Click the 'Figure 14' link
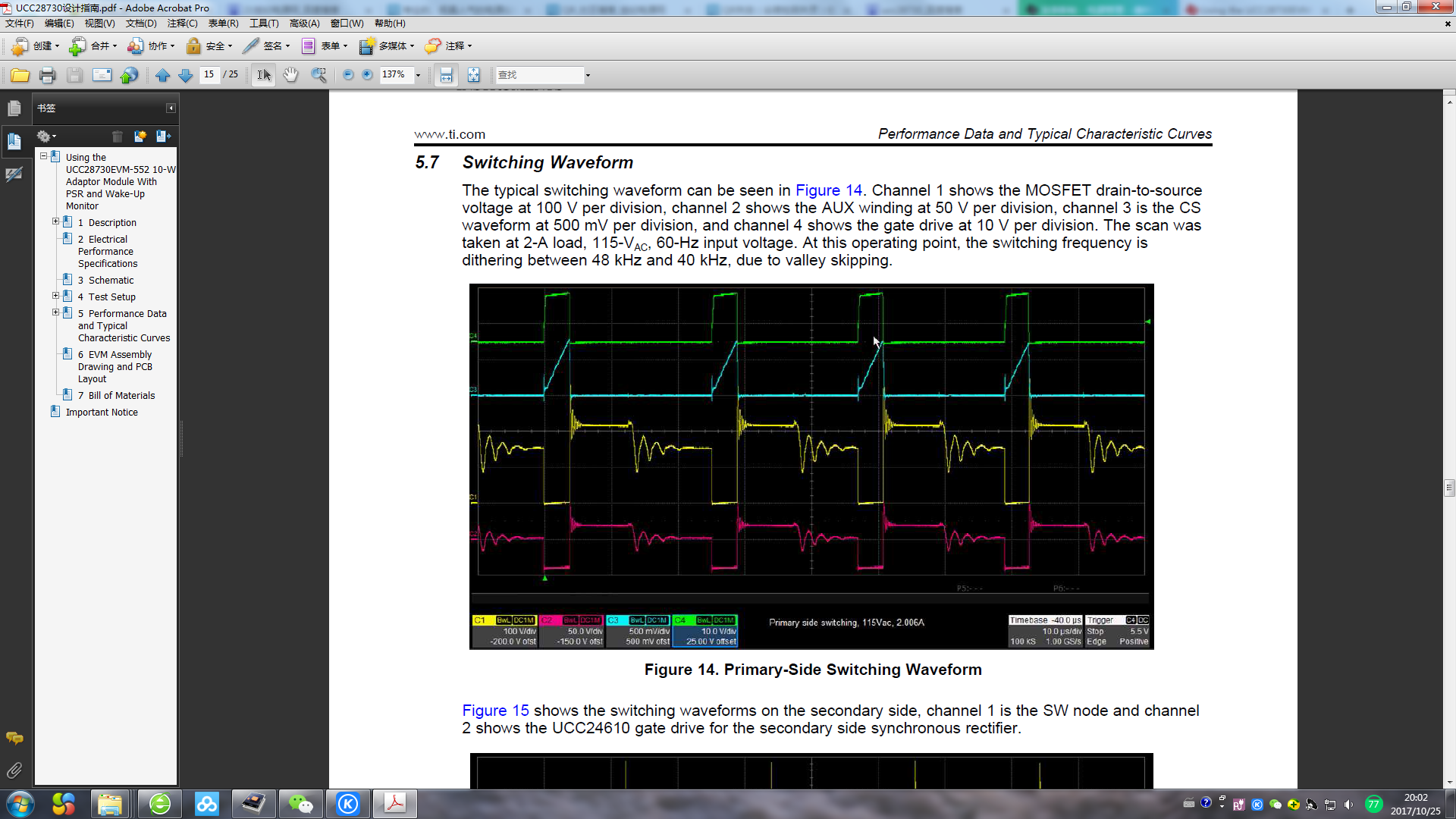The image size is (1456, 819). (x=828, y=190)
